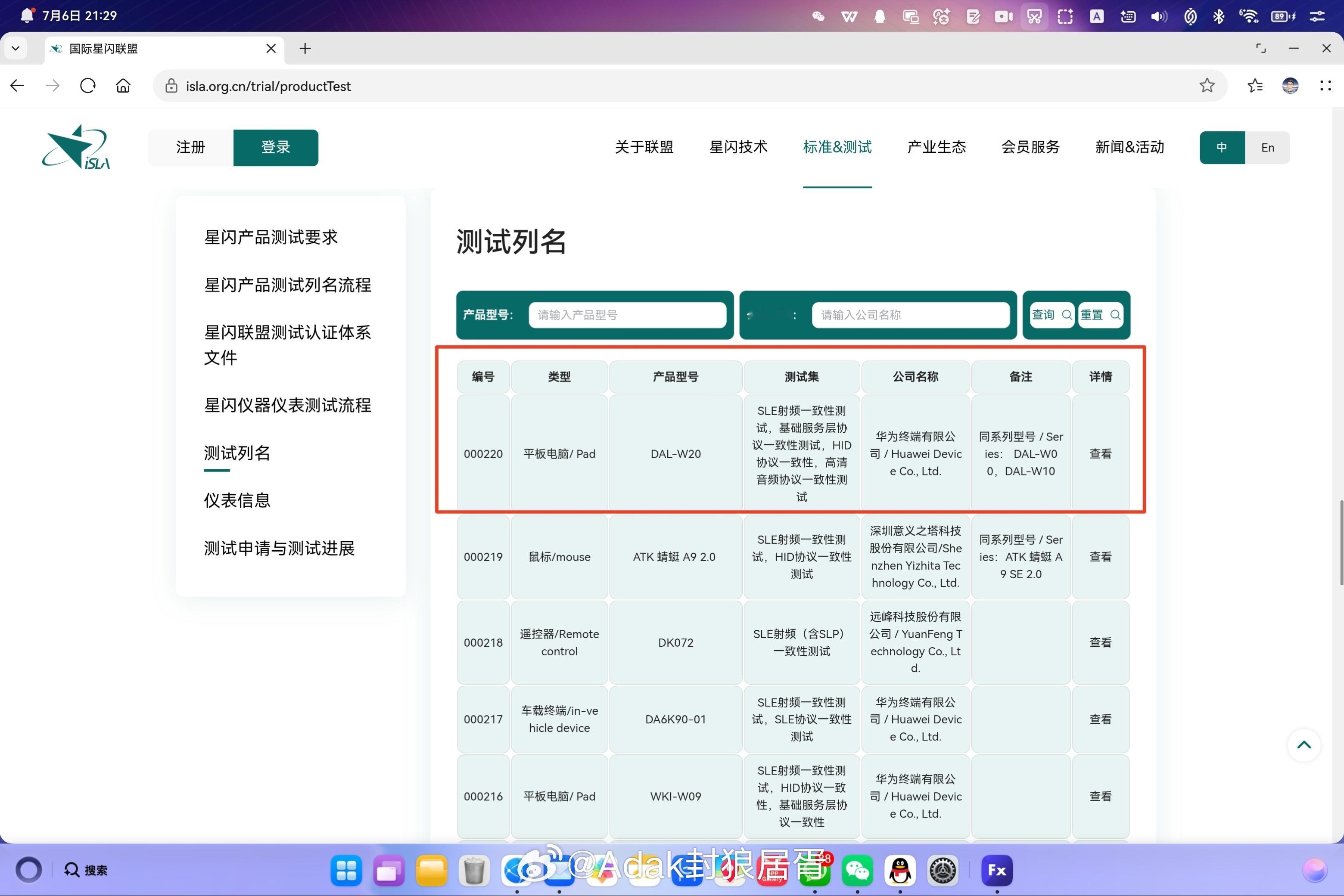
Task: Click the 查询 search button
Action: (1052, 315)
